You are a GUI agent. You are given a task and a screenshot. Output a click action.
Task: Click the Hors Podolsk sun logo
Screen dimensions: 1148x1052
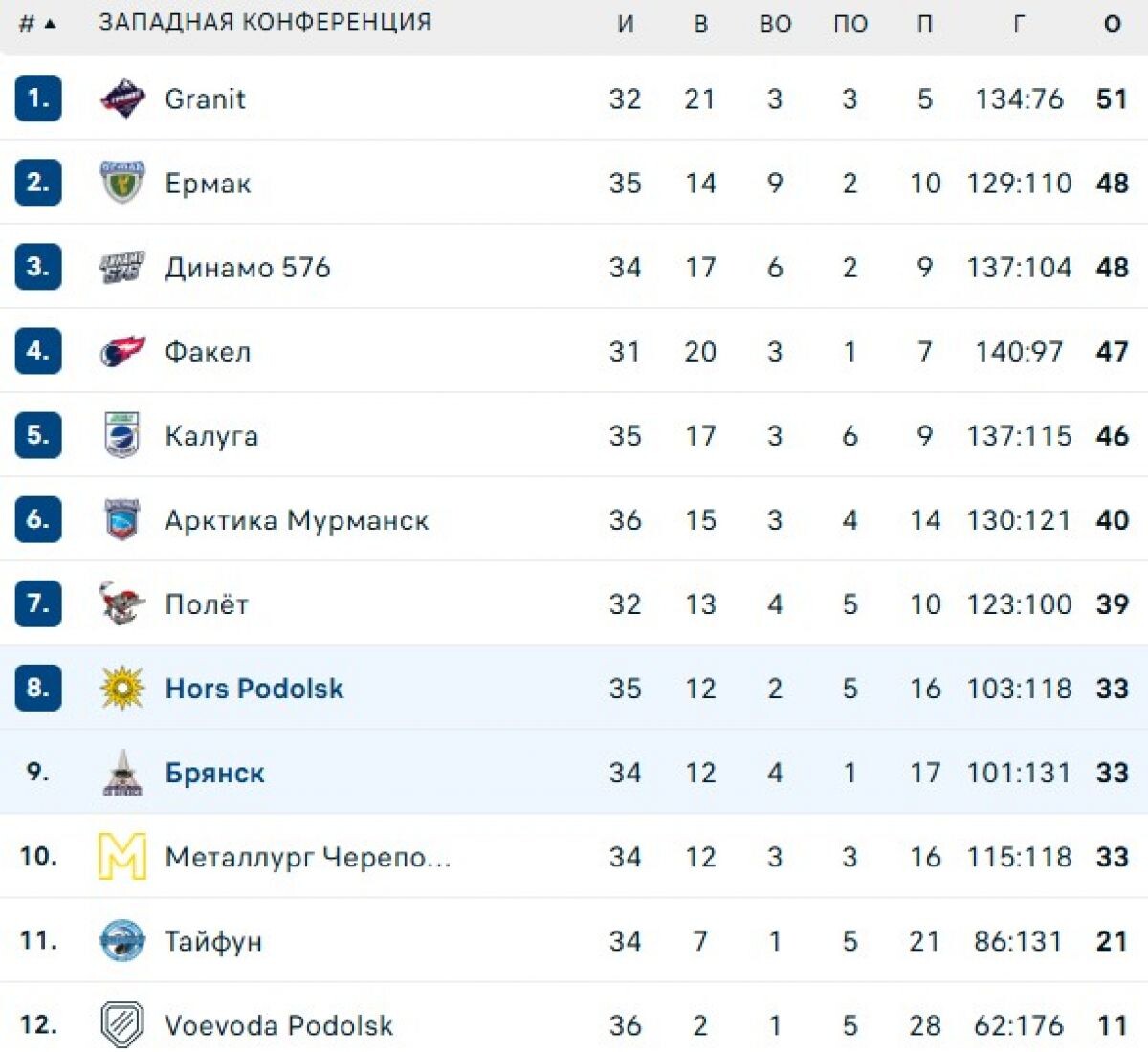point(122,688)
